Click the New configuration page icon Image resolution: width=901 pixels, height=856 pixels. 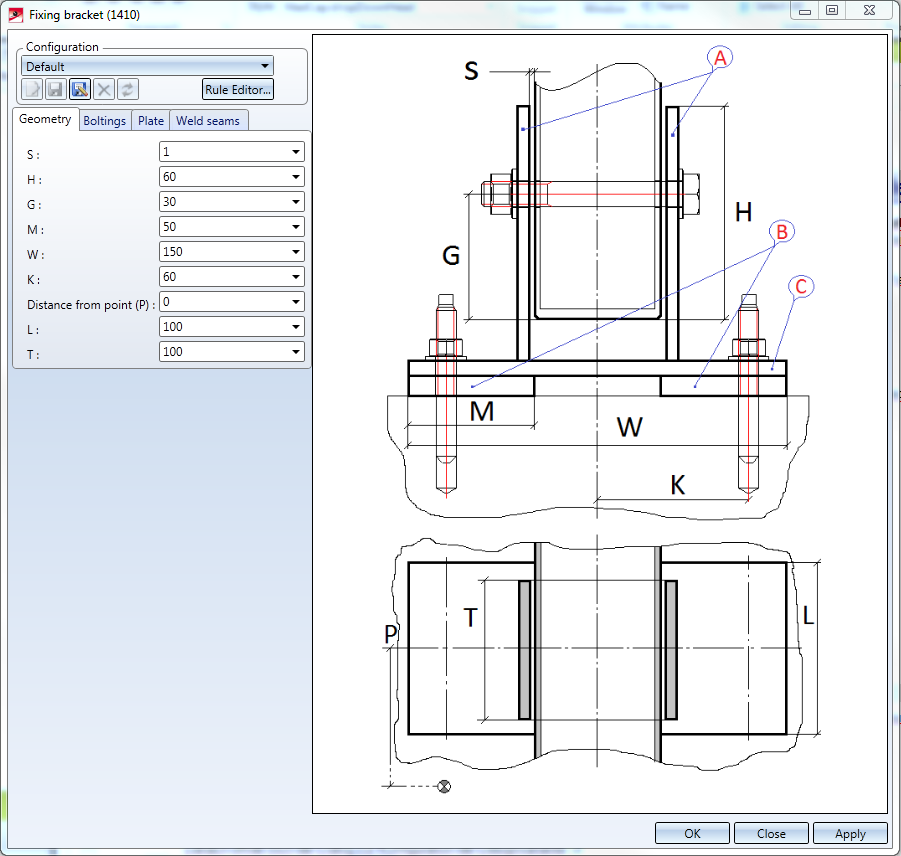(32, 90)
